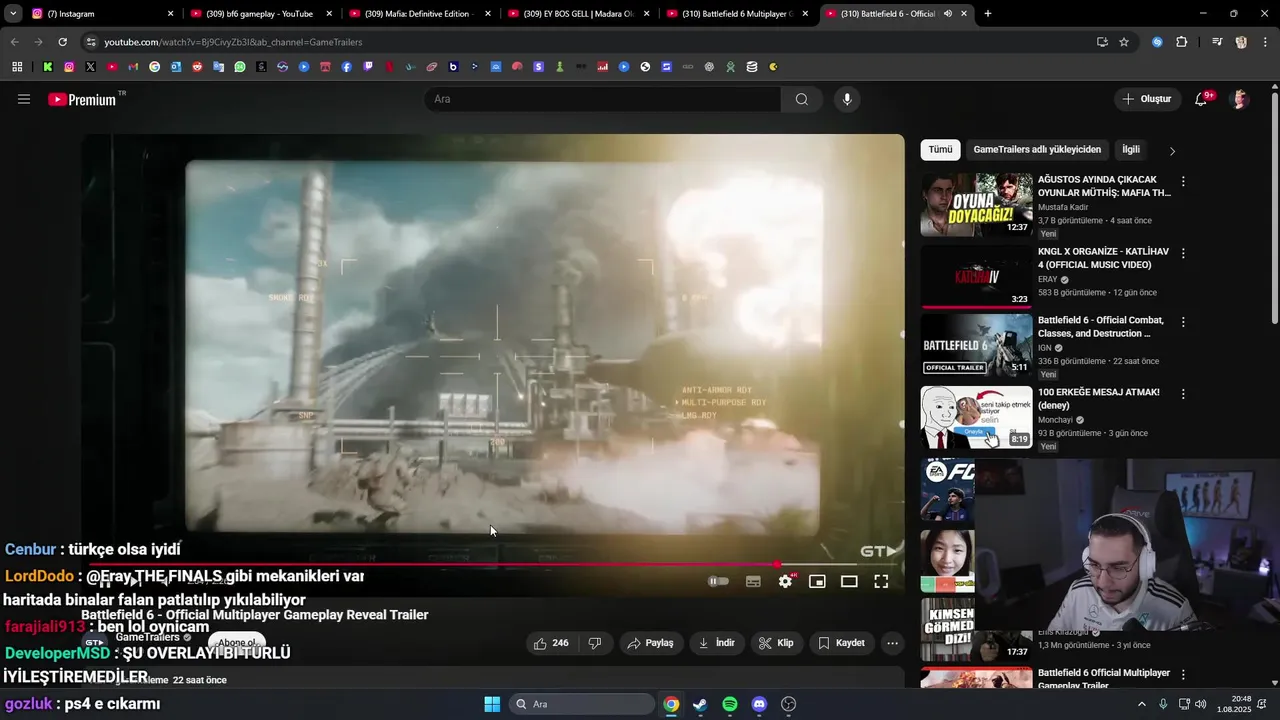Go back in browser history

(14, 42)
